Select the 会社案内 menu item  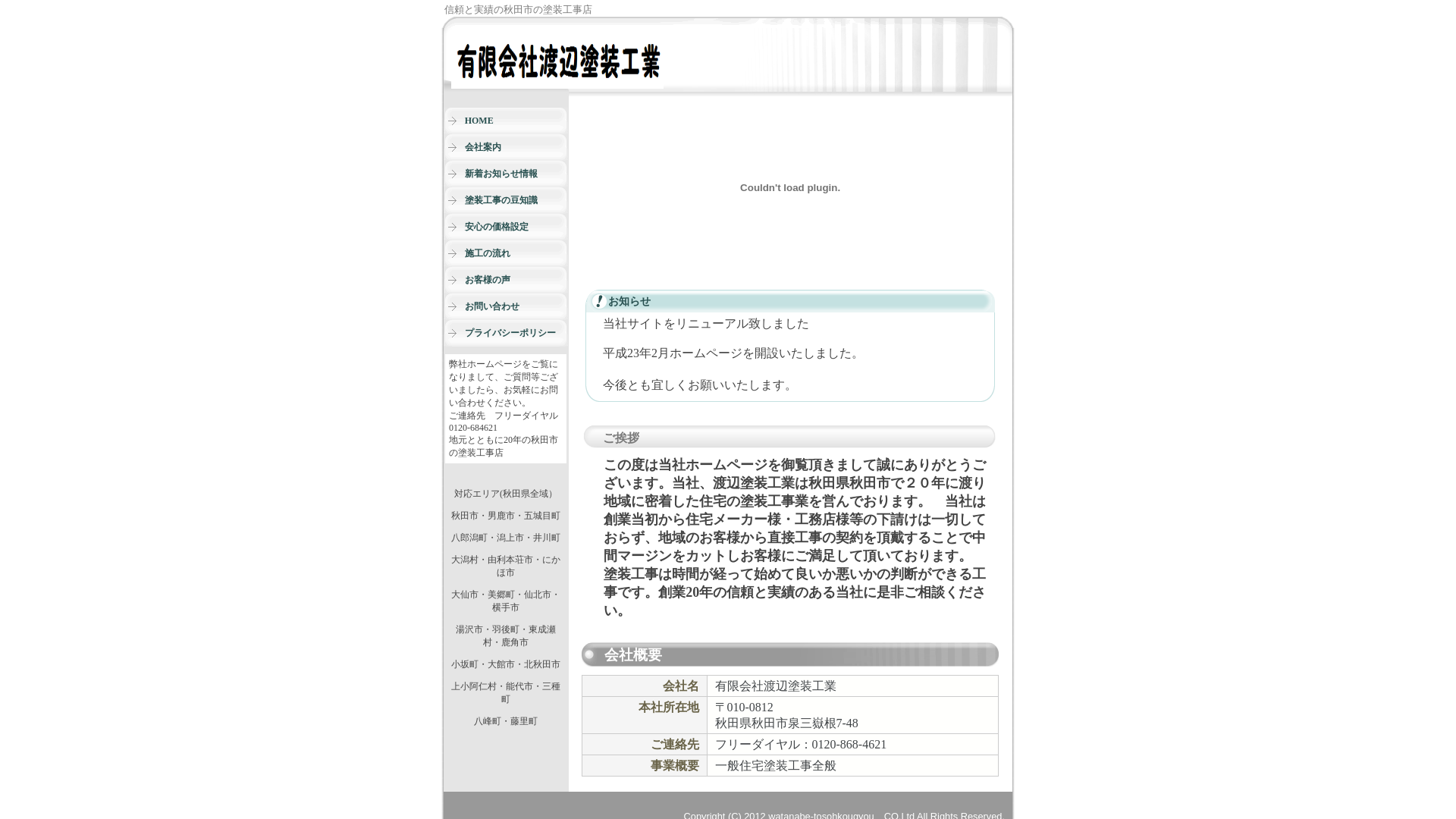(x=483, y=146)
